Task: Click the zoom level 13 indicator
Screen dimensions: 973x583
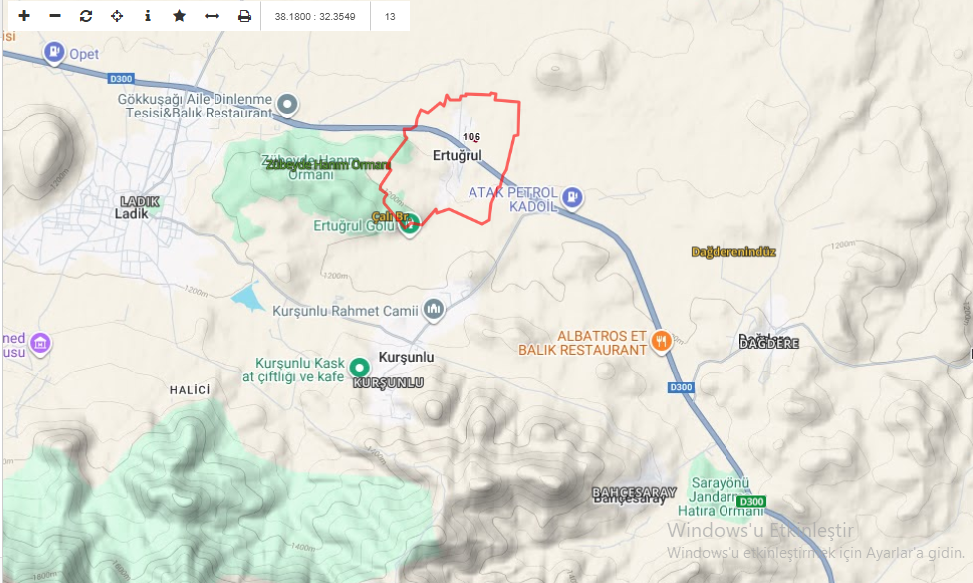Action: coord(390,17)
